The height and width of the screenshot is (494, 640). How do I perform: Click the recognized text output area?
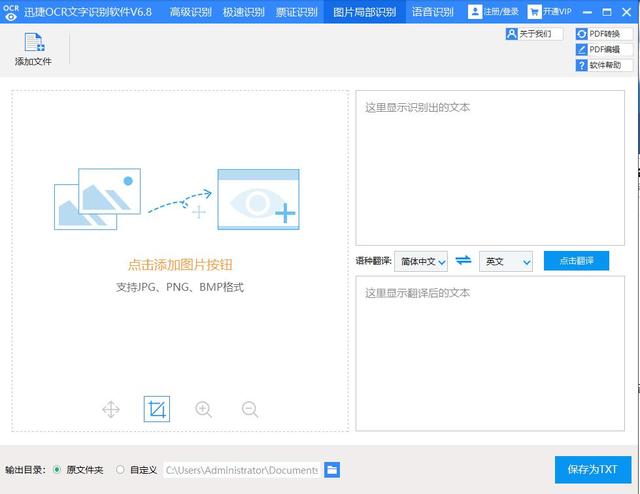click(490, 168)
